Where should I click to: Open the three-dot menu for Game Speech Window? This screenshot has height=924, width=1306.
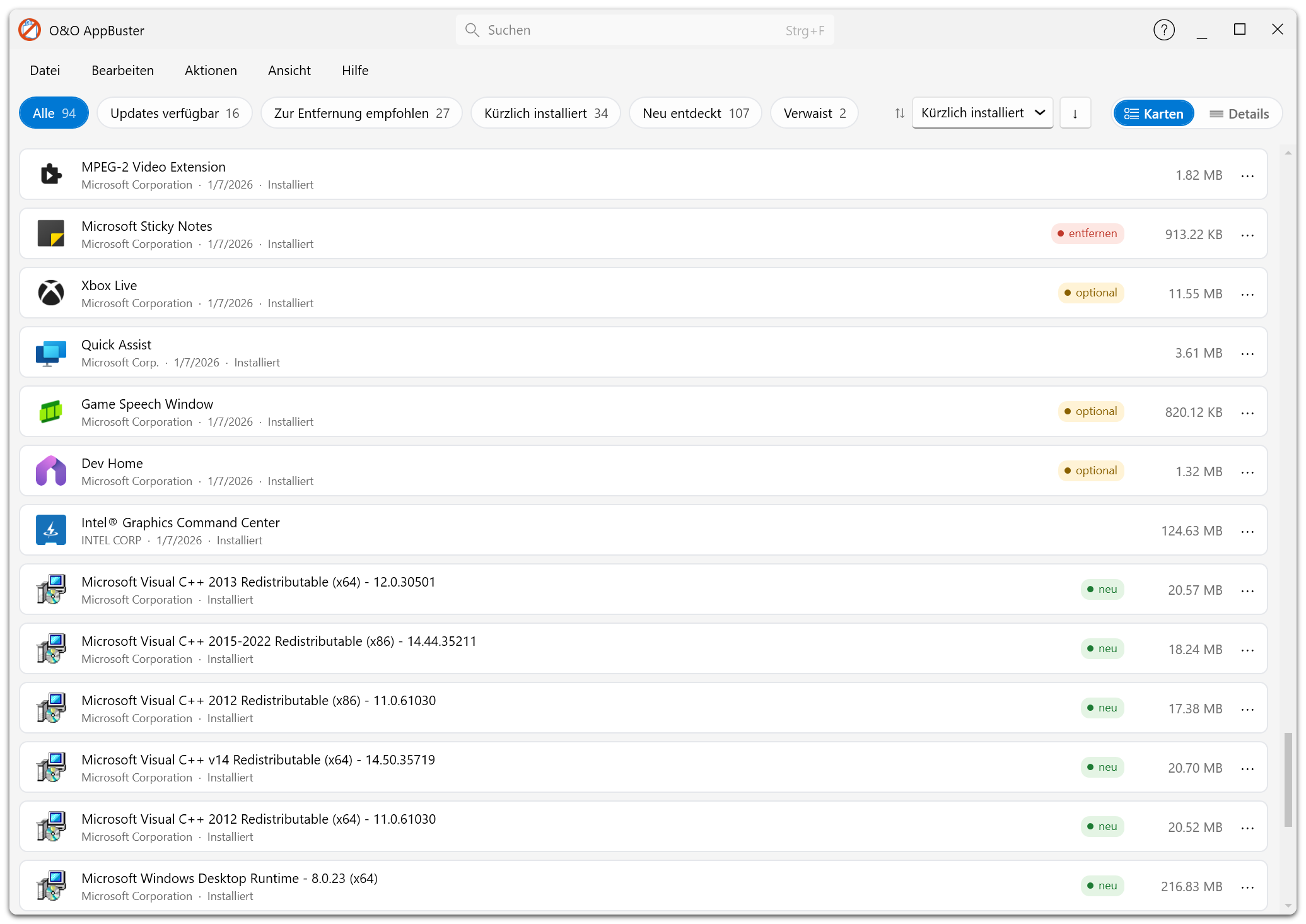click(x=1247, y=413)
